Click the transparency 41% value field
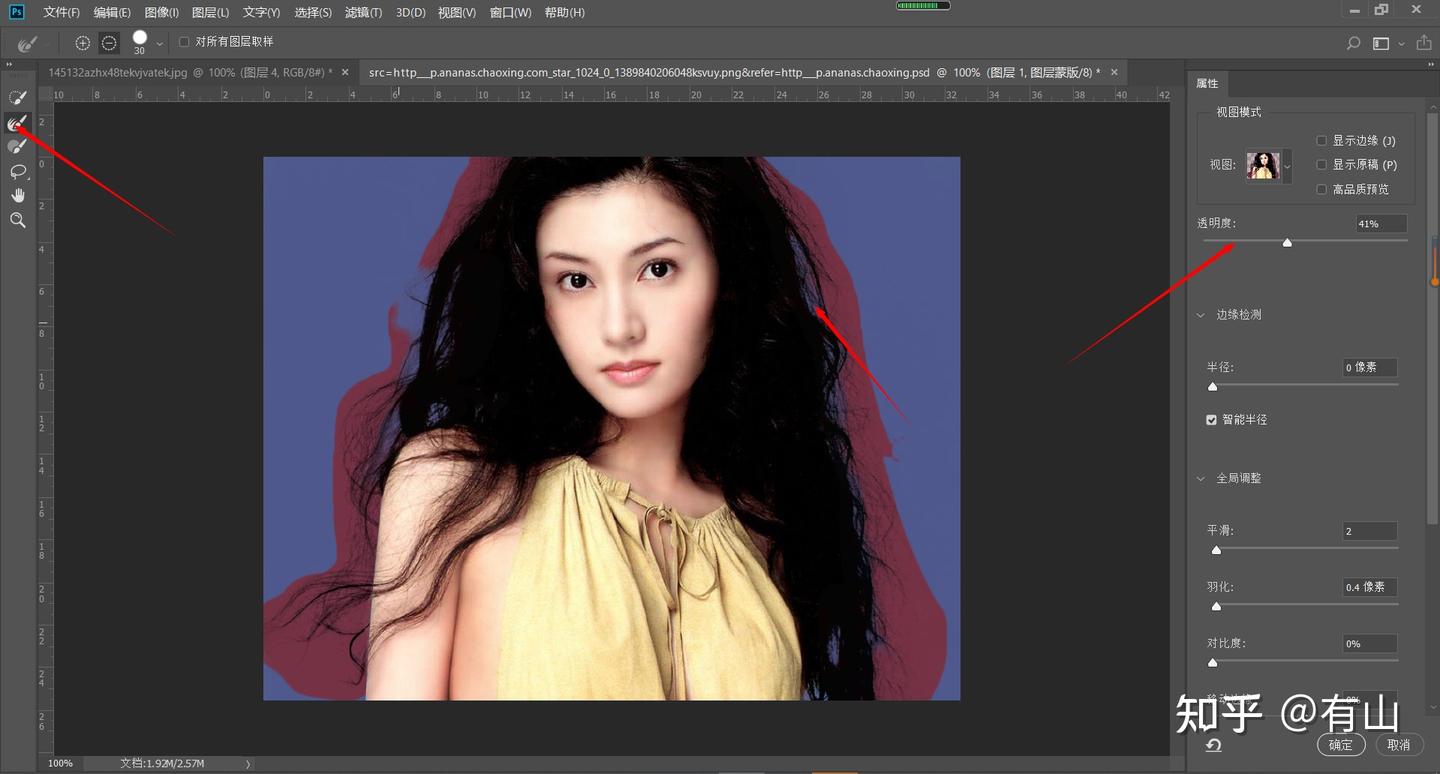The width and height of the screenshot is (1440, 774). (1381, 224)
